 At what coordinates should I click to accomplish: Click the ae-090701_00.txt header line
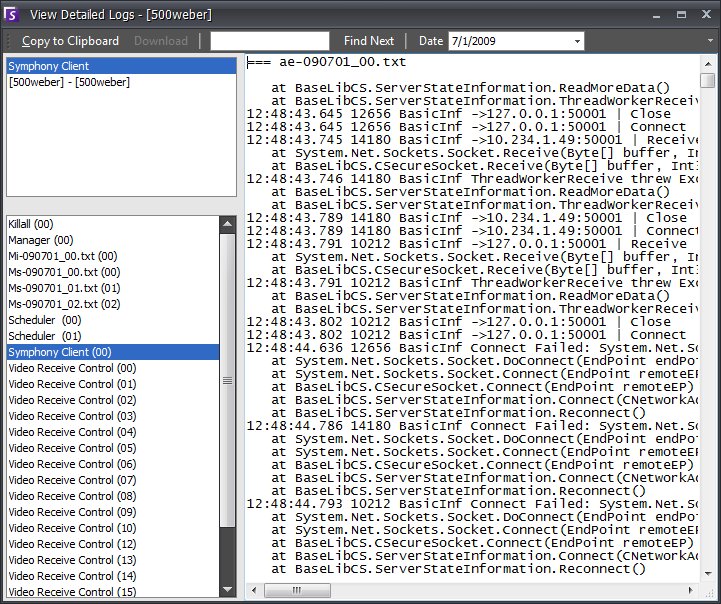tap(327, 62)
